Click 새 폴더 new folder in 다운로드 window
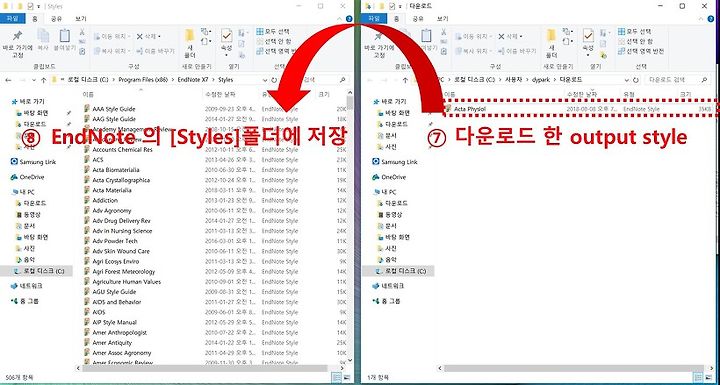 tap(551, 44)
